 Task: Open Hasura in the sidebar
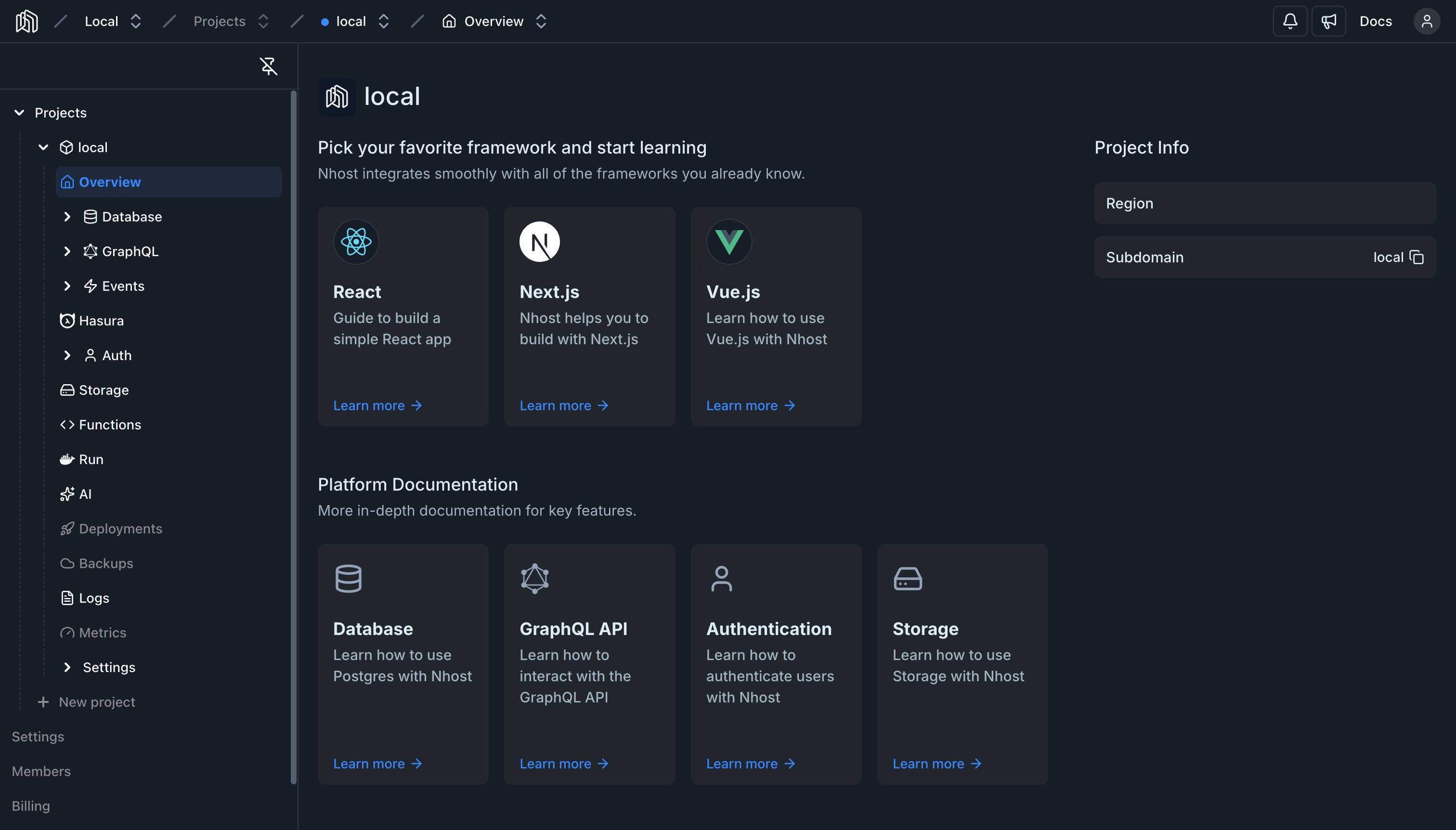pyautogui.click(x=169, y=320)
